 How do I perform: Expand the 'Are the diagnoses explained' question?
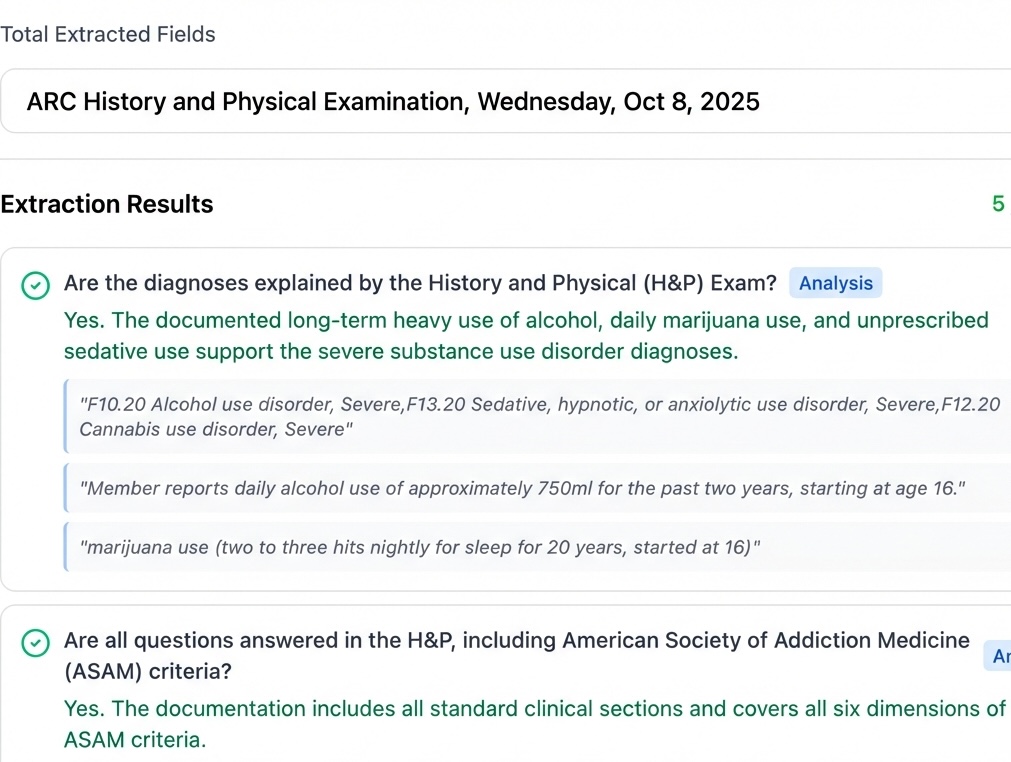(420, 283)
